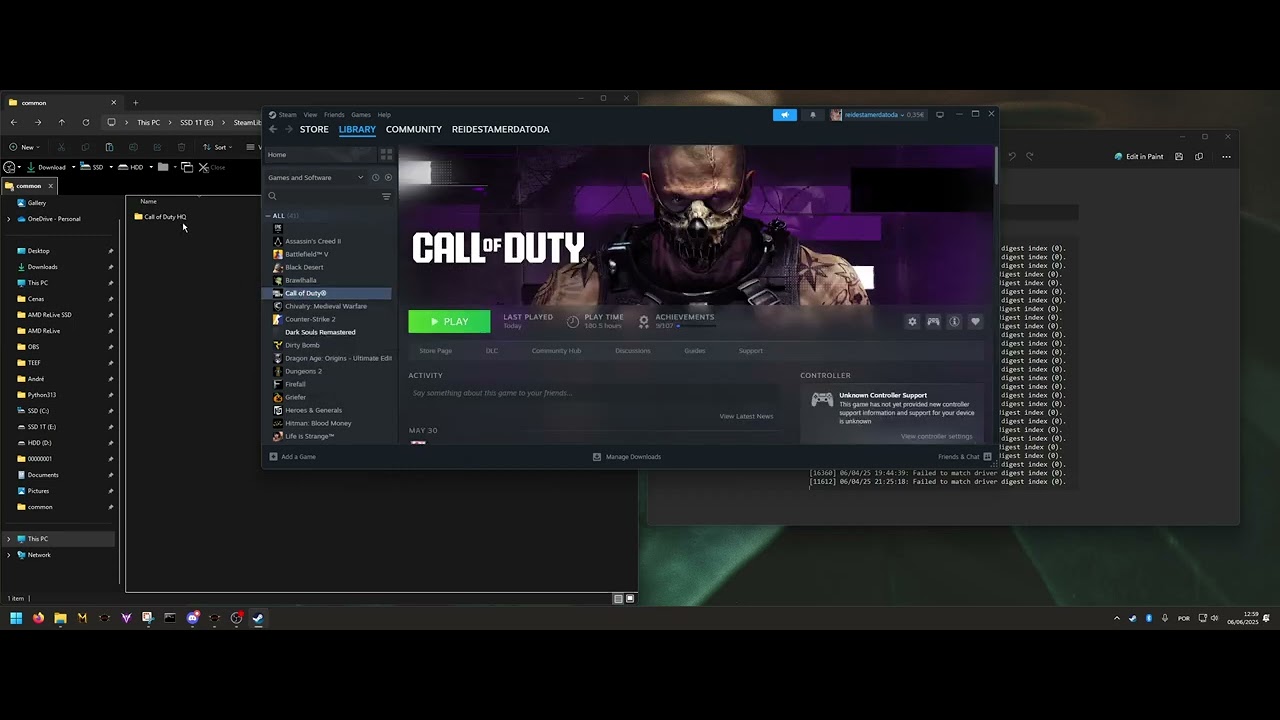Select Counter-Strike 2 in library
1280x720 pixels.
(x=310, y=319)
